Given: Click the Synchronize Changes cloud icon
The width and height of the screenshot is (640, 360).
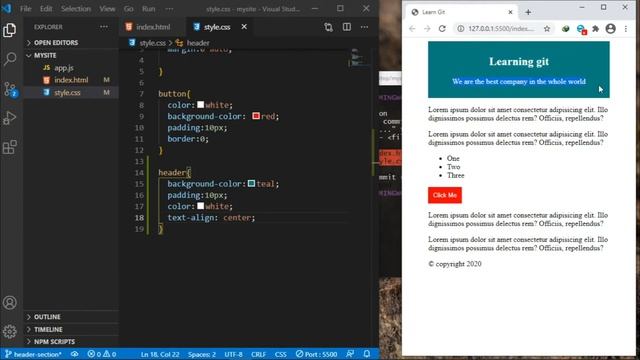Looking at the screenshot, I should click(x=74, y=354).
